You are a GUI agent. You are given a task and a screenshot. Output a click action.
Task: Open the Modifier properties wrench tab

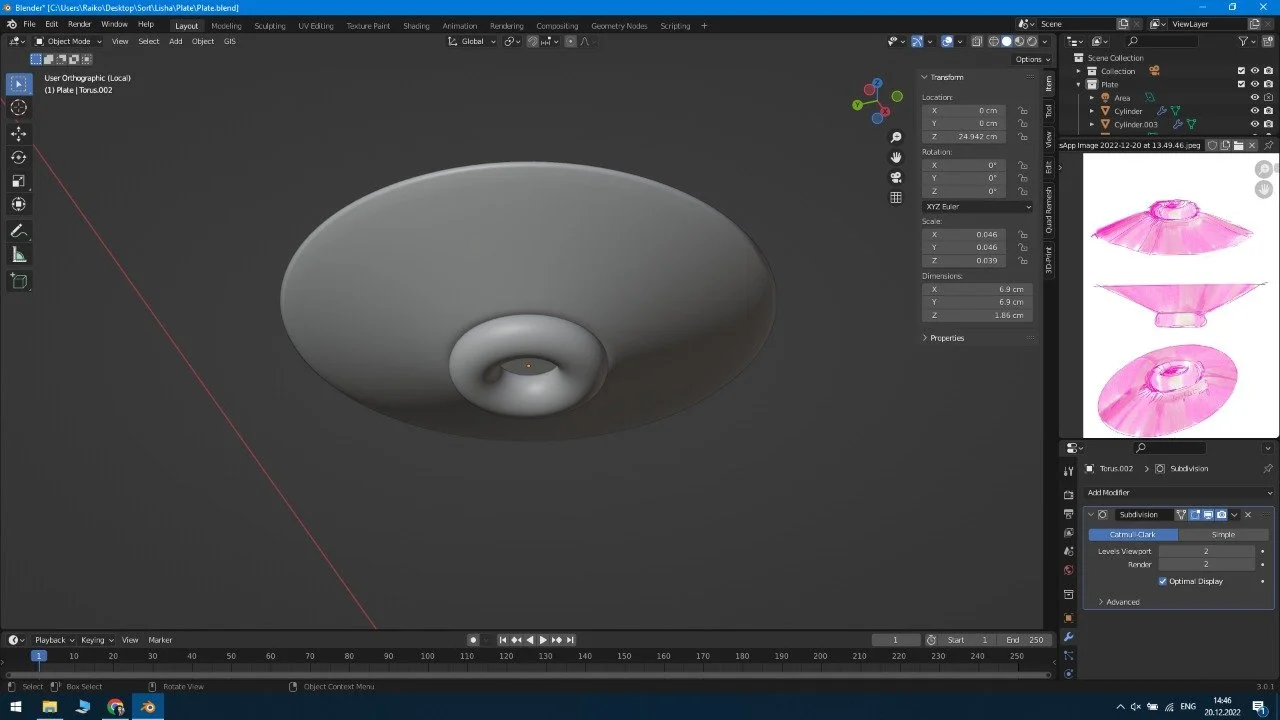[1068, 636]
